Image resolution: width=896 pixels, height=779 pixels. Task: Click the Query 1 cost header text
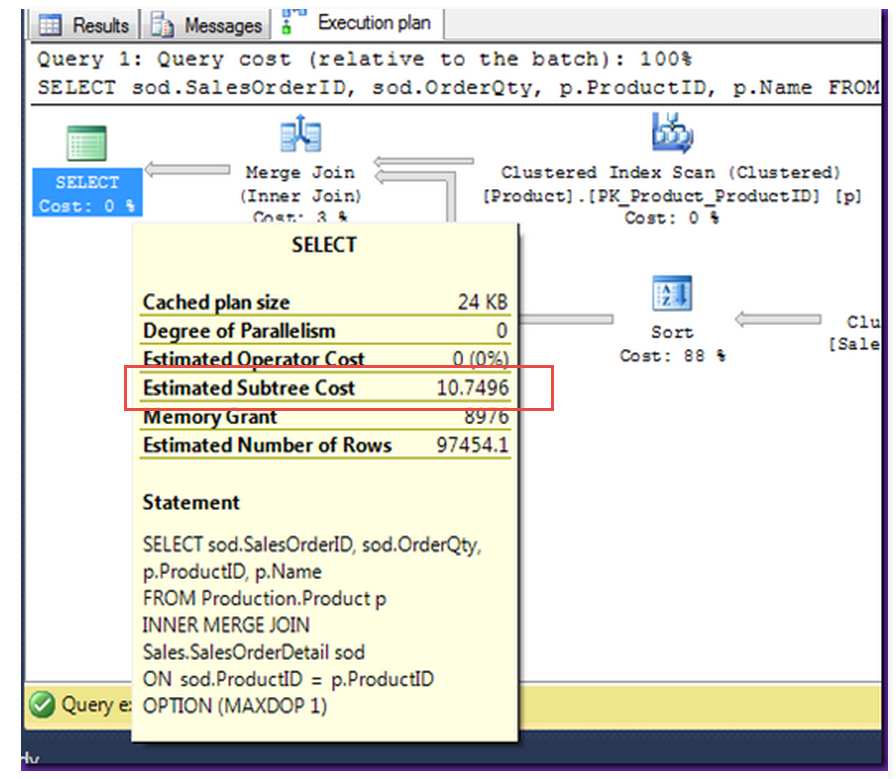click(x=365, y=60)
